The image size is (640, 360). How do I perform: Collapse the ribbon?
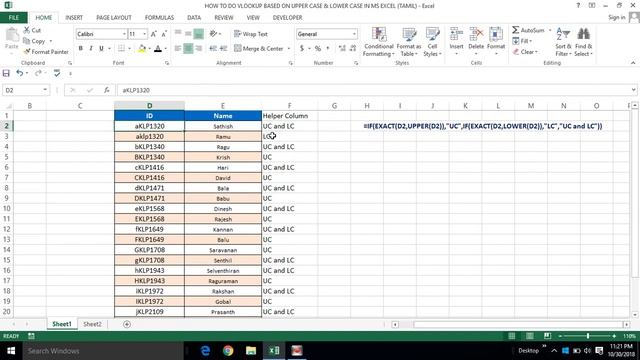point(633,63)
